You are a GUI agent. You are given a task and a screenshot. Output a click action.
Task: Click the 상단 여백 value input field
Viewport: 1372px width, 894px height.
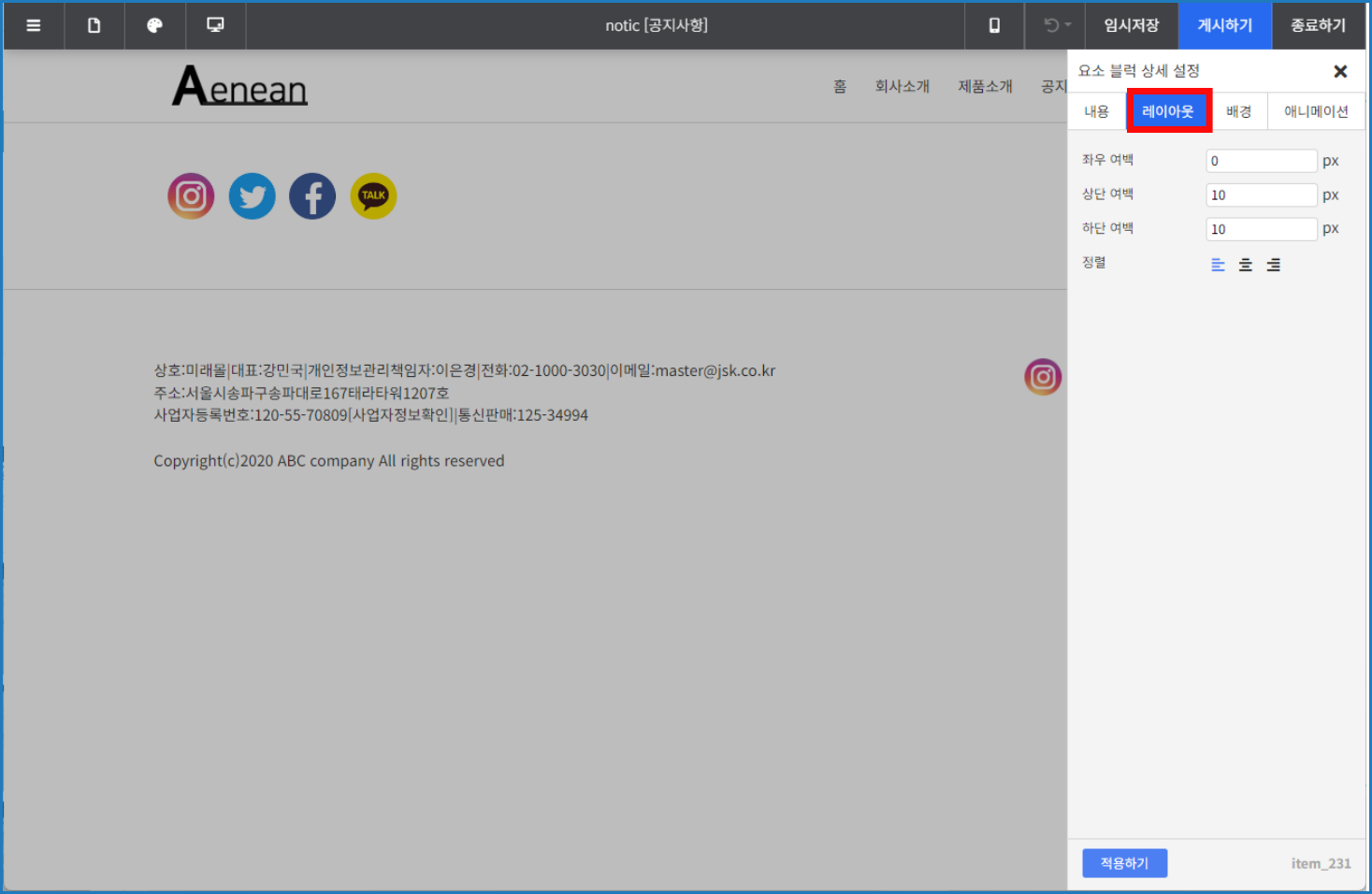coord(1261,195)
